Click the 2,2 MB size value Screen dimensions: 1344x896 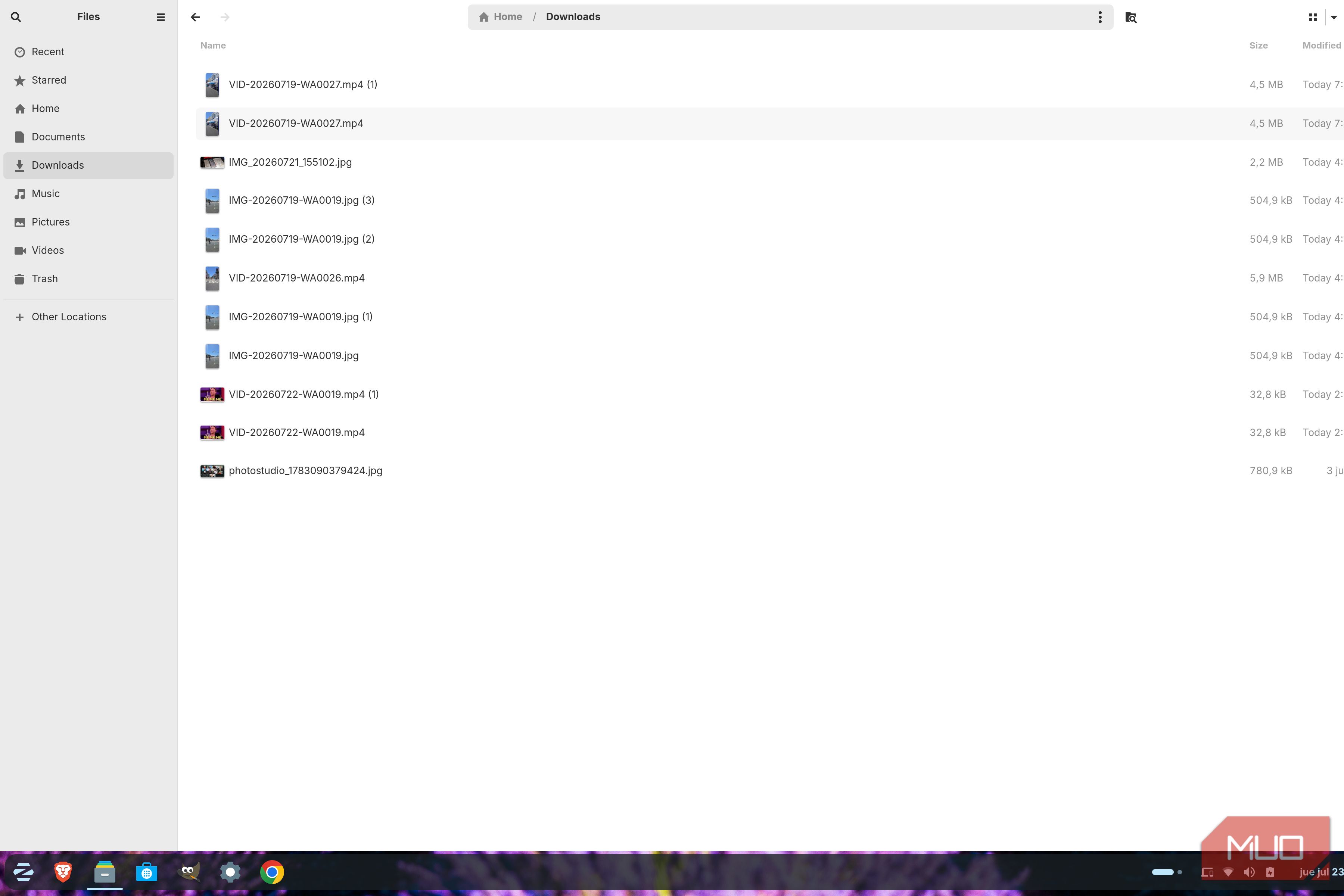click(1266, 163)
